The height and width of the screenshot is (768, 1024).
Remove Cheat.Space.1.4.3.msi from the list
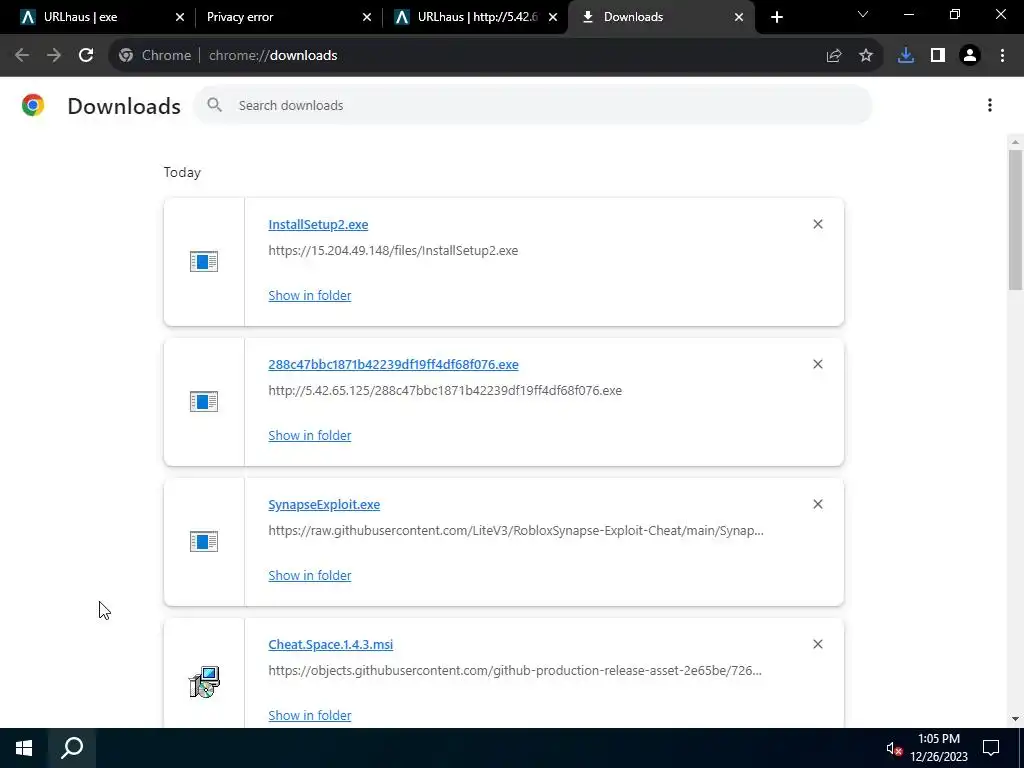tap(818, 644)
